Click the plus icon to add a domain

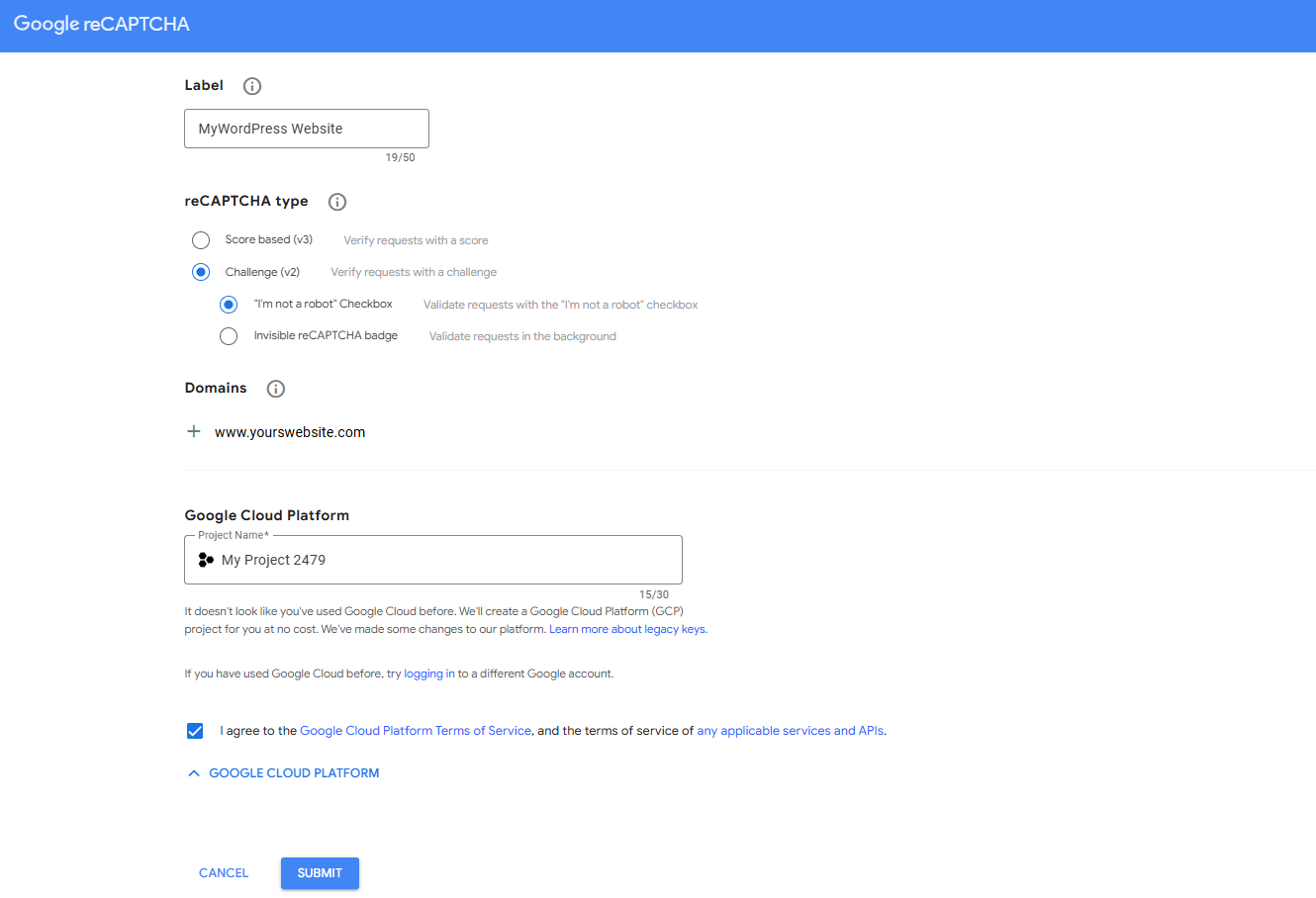coord(194,431)
